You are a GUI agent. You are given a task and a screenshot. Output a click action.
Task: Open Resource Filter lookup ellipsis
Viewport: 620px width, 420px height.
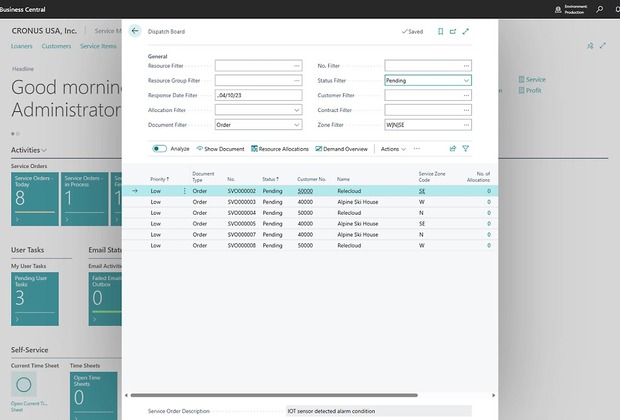(297, 66)
